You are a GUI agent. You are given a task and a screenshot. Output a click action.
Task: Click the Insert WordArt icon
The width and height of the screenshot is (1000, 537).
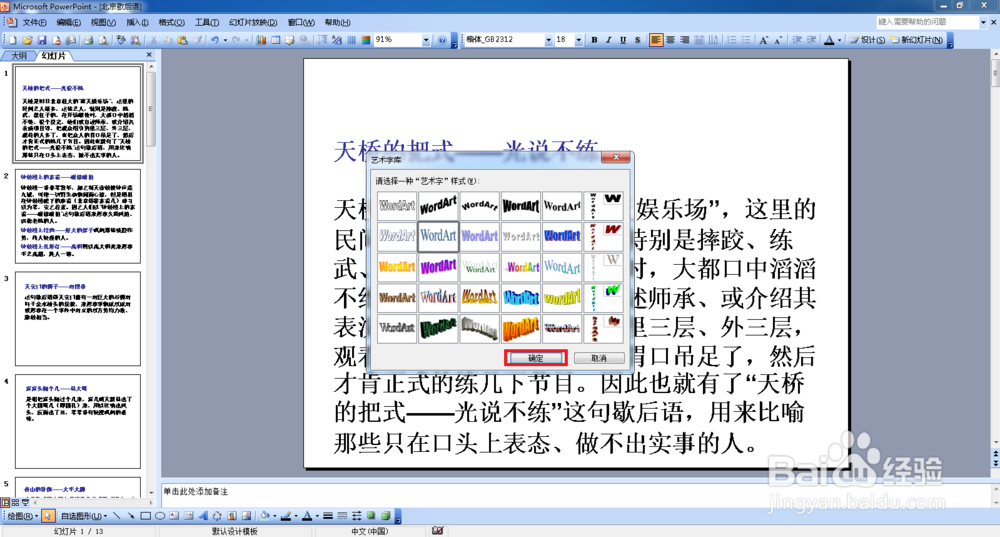(x=203, y=516)
